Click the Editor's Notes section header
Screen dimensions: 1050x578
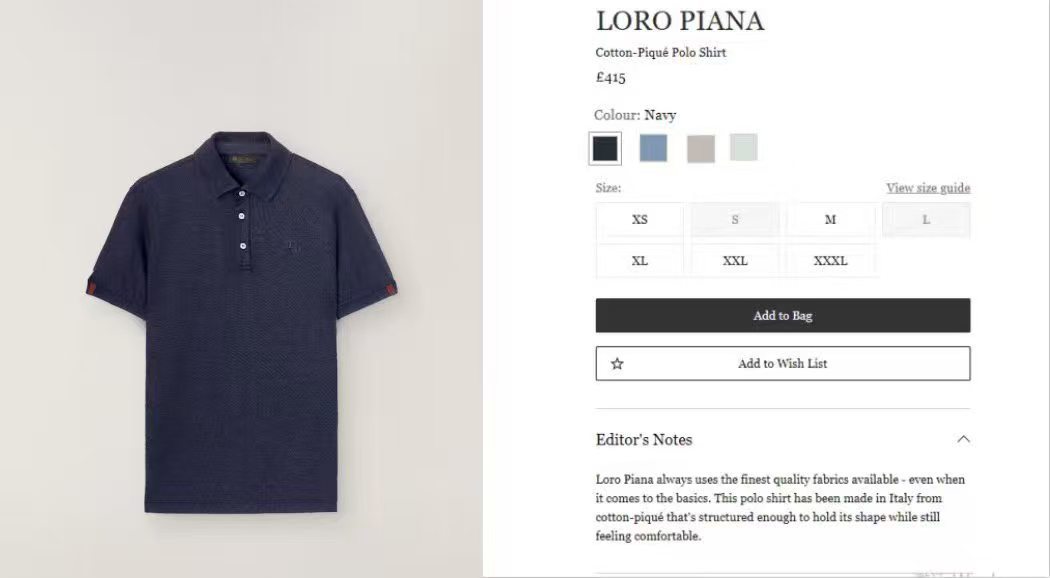coord(644,440)
